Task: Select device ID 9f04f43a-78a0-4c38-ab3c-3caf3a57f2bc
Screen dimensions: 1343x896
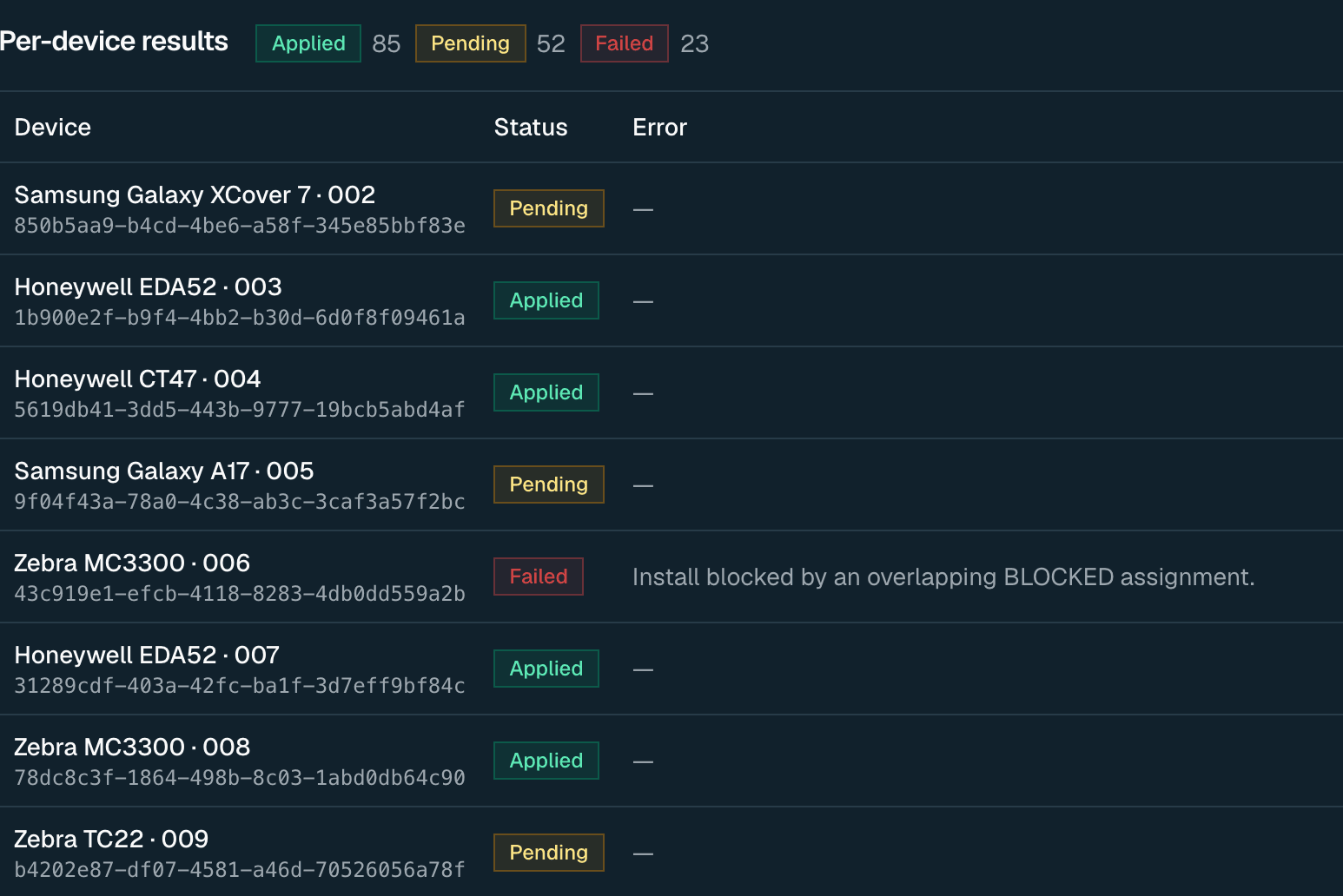Action: (x=240, y=502)
